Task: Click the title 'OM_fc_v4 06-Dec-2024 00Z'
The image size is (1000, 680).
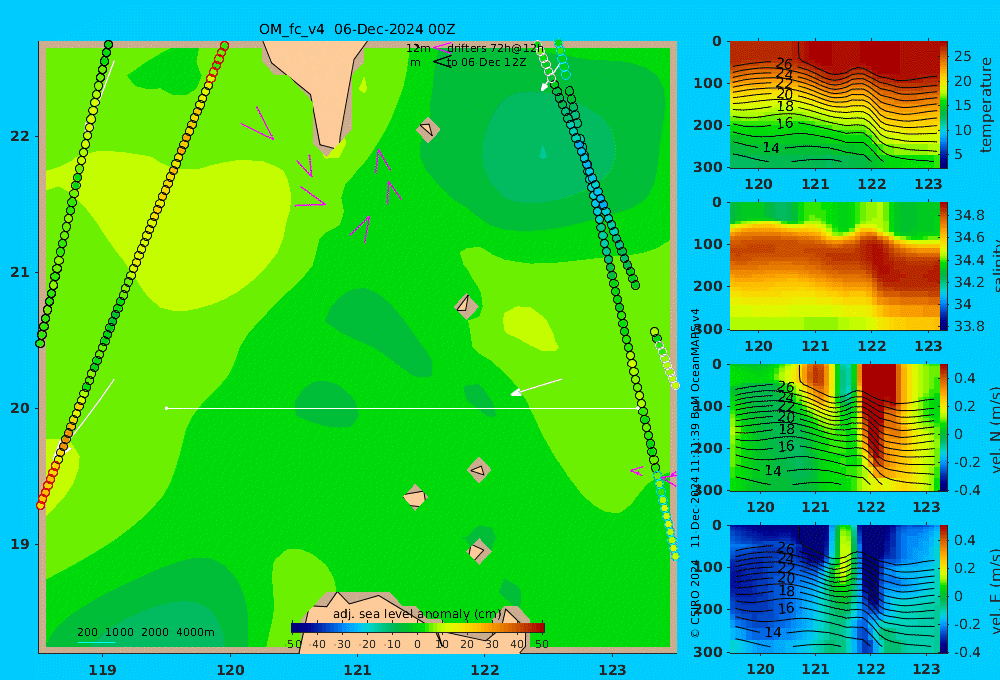Action: [357, 29]
